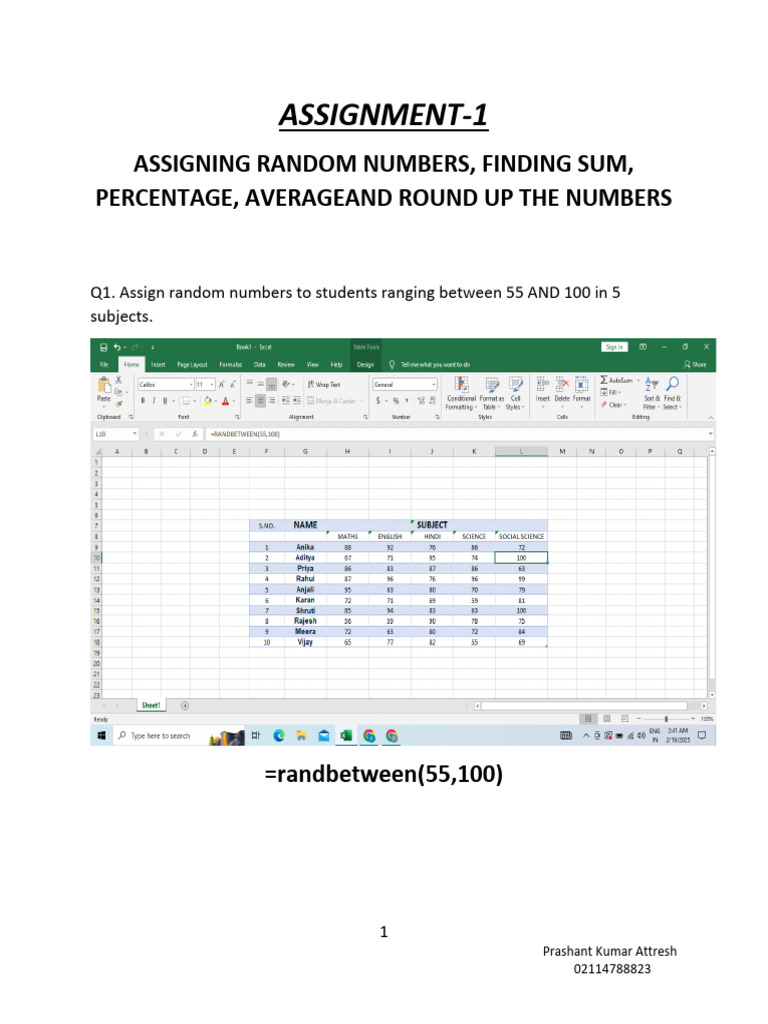The height and width of the screenshot is (1024, 768).
Task: Click the Excel icon in taskbar
Action: [345, 736]
